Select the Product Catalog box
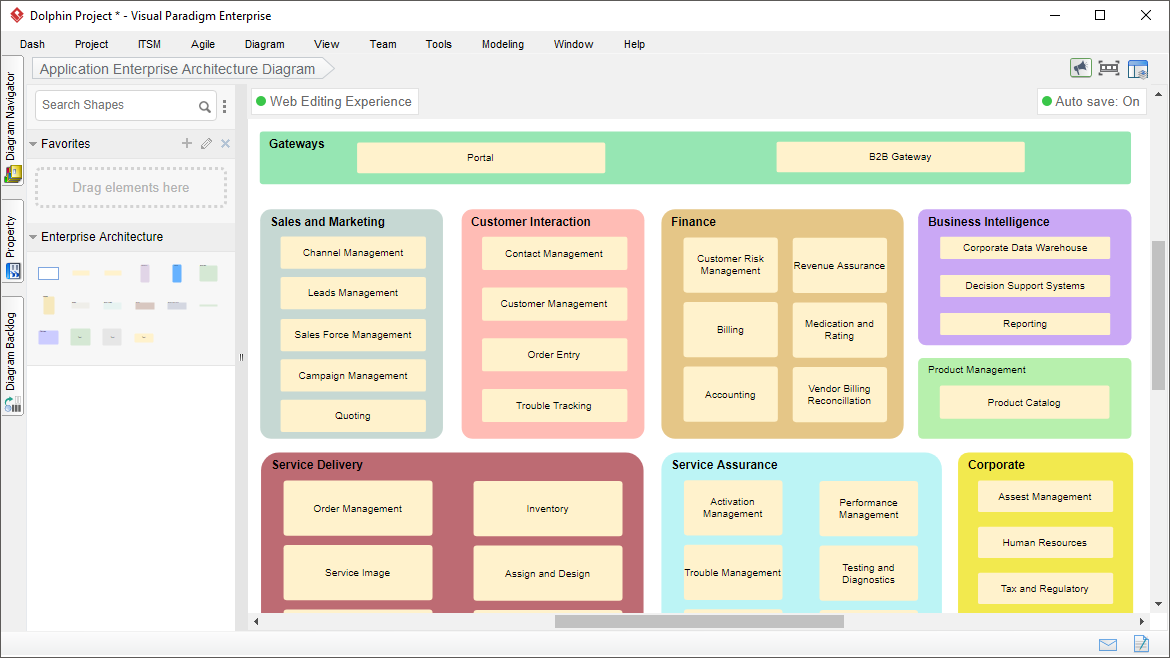 (x=1024, y=402)
